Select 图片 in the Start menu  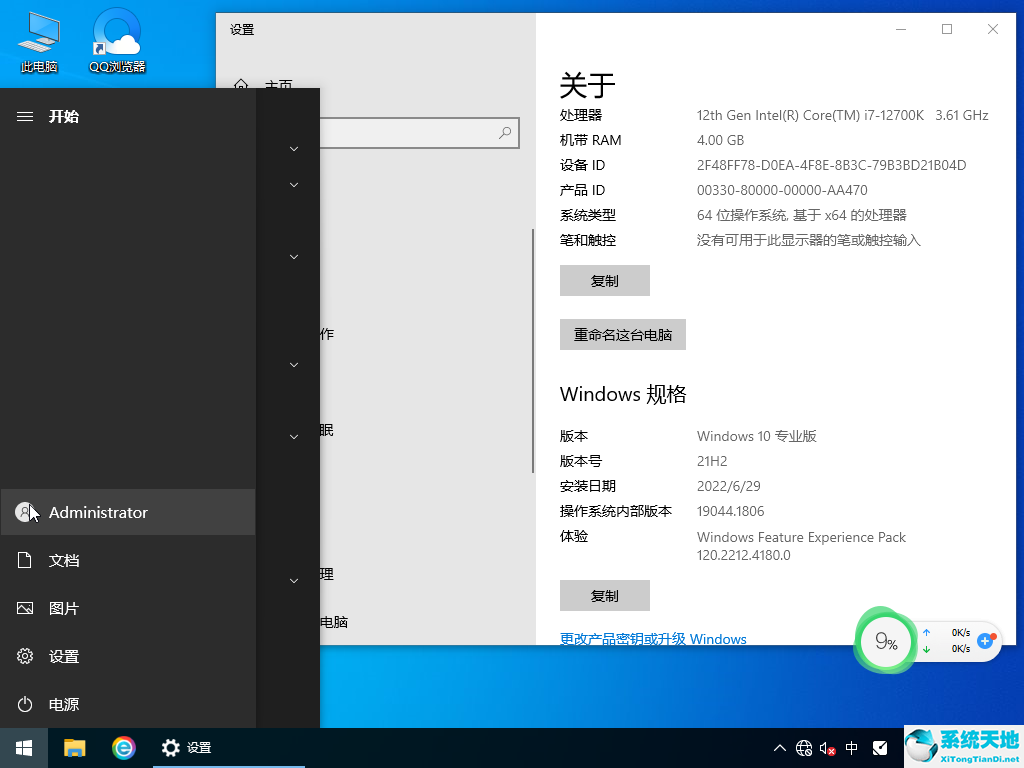coord(63,609)
